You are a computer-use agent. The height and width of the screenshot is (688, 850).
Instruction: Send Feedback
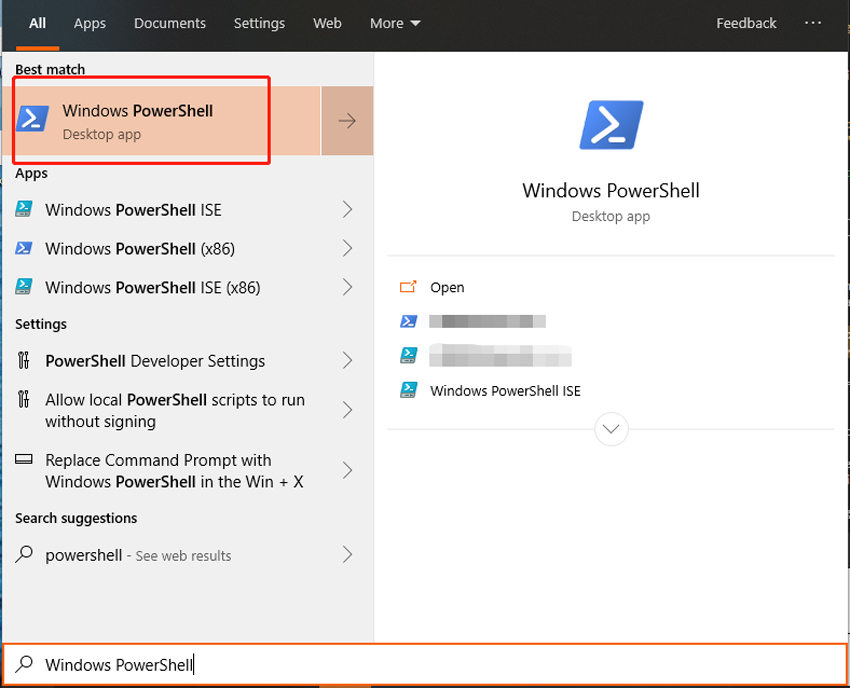(746, 23)
